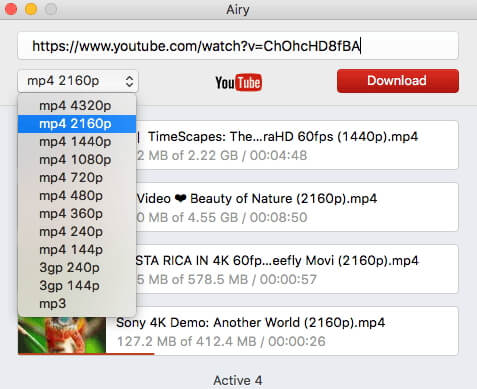Select the TimeScapes 1440p download item
The height and width of the screenshot is (389, 477).
pyautogui.click(x=297, y=145)
